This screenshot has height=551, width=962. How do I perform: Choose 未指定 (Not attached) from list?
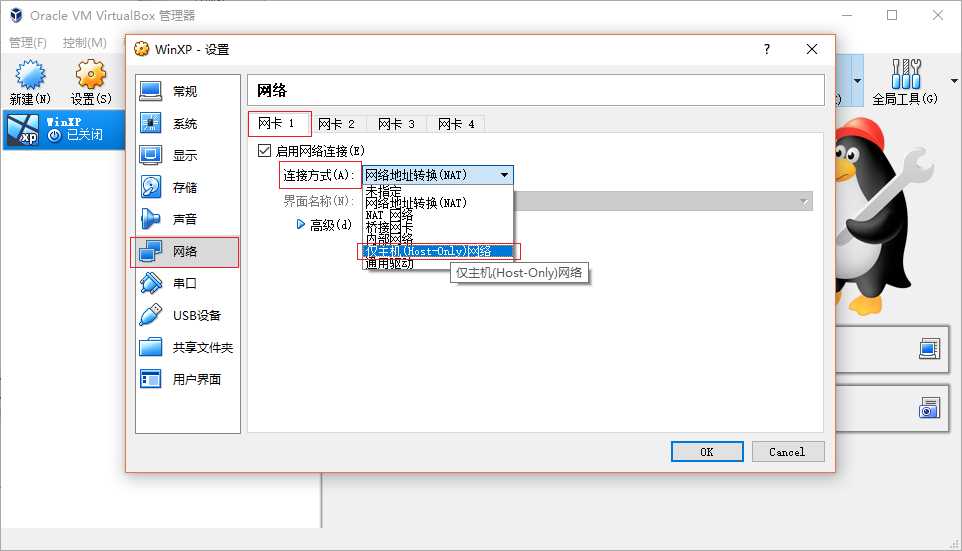point(438,191)
